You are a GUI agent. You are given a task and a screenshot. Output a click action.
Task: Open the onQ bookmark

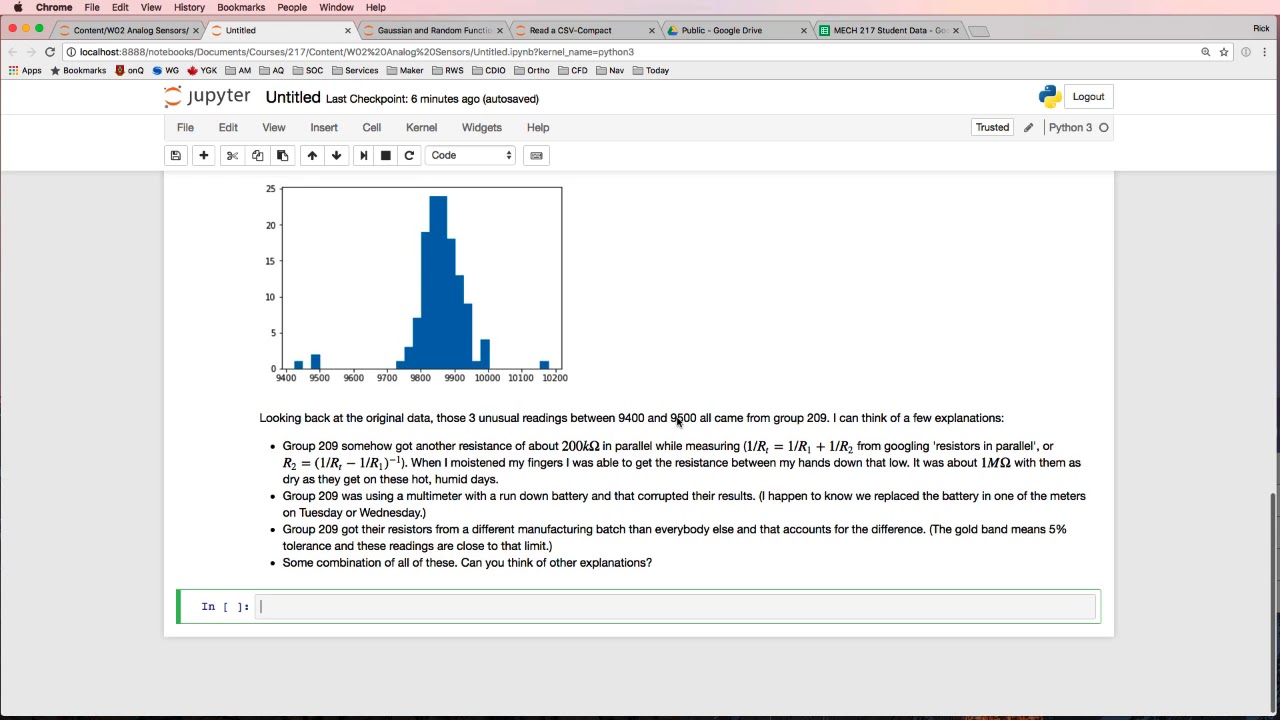[130, 70]
